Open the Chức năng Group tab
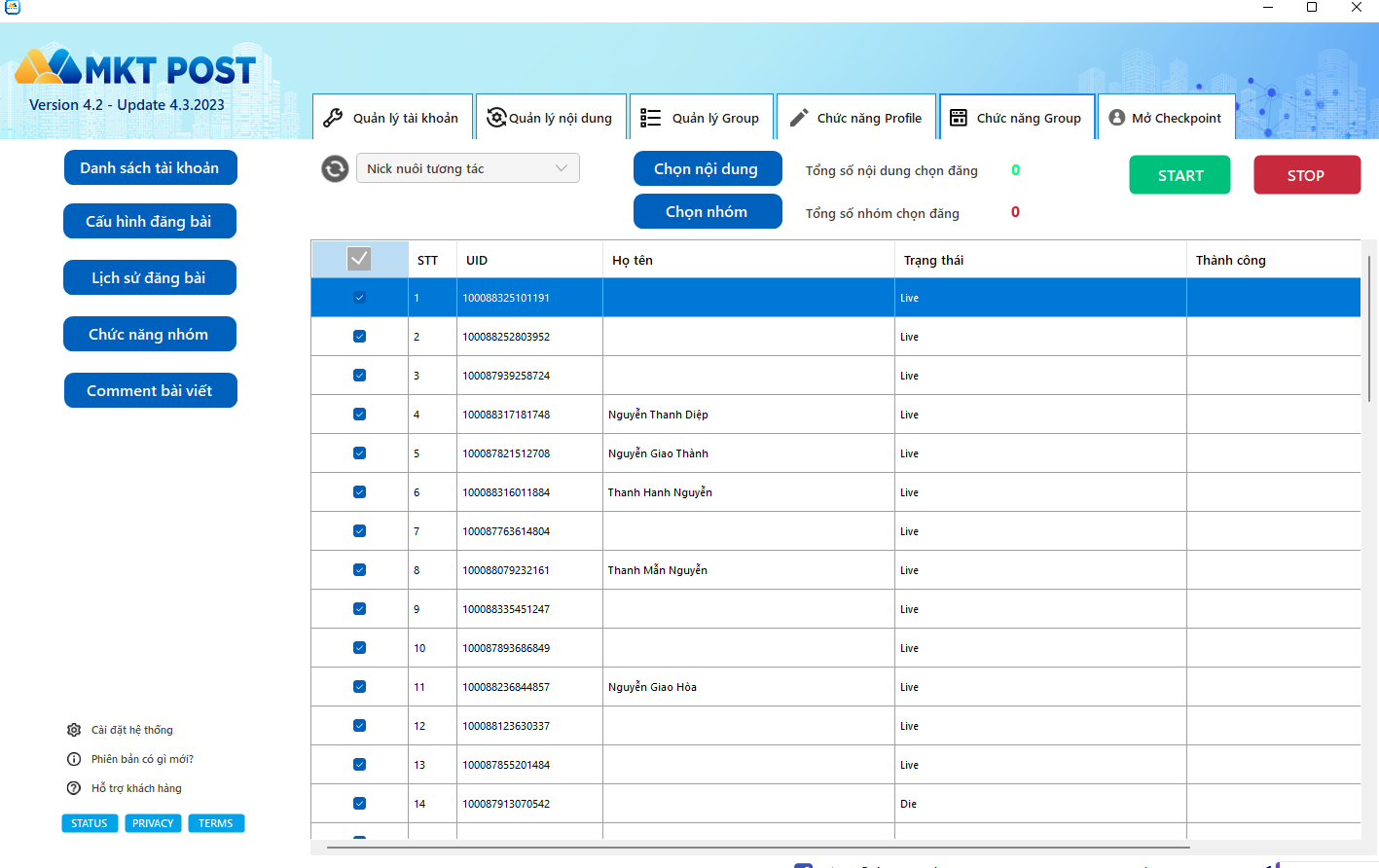This screenshot has height=868, width=1379. click(1017, 117)
